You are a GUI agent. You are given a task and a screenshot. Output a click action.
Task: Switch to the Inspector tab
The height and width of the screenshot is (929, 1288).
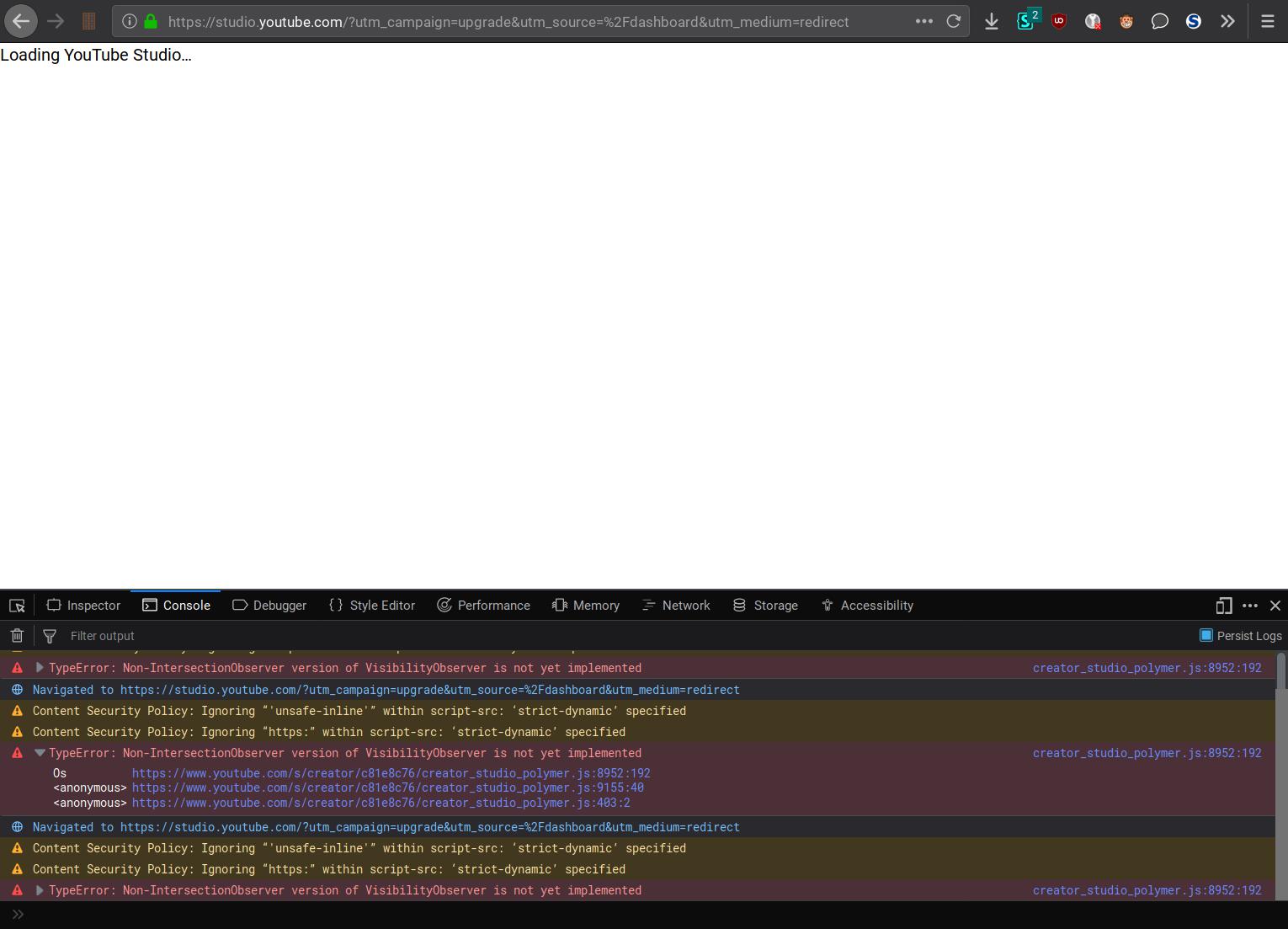coord(83,606)
